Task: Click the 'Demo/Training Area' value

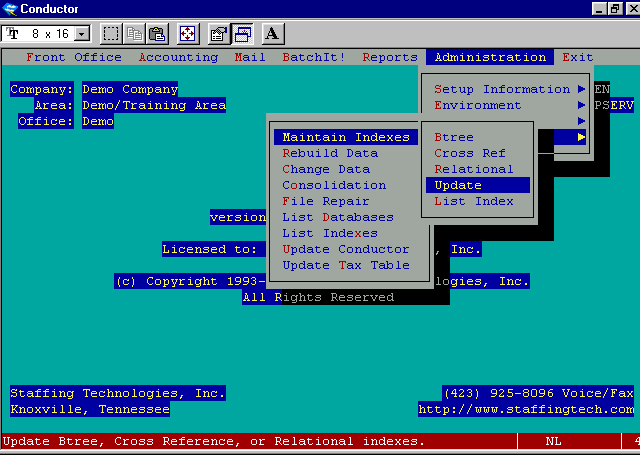Action: (154, 105)
